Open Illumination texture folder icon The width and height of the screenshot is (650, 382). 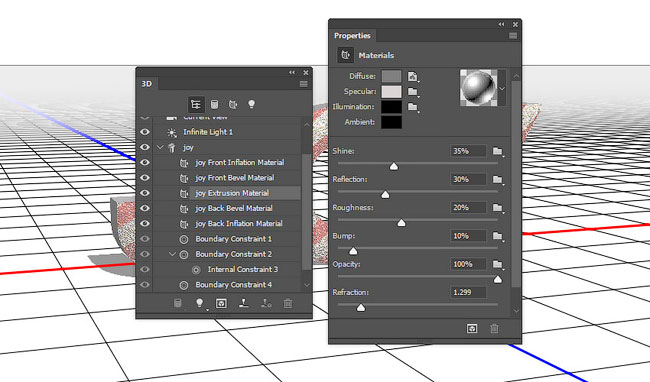tap(412, 107)
